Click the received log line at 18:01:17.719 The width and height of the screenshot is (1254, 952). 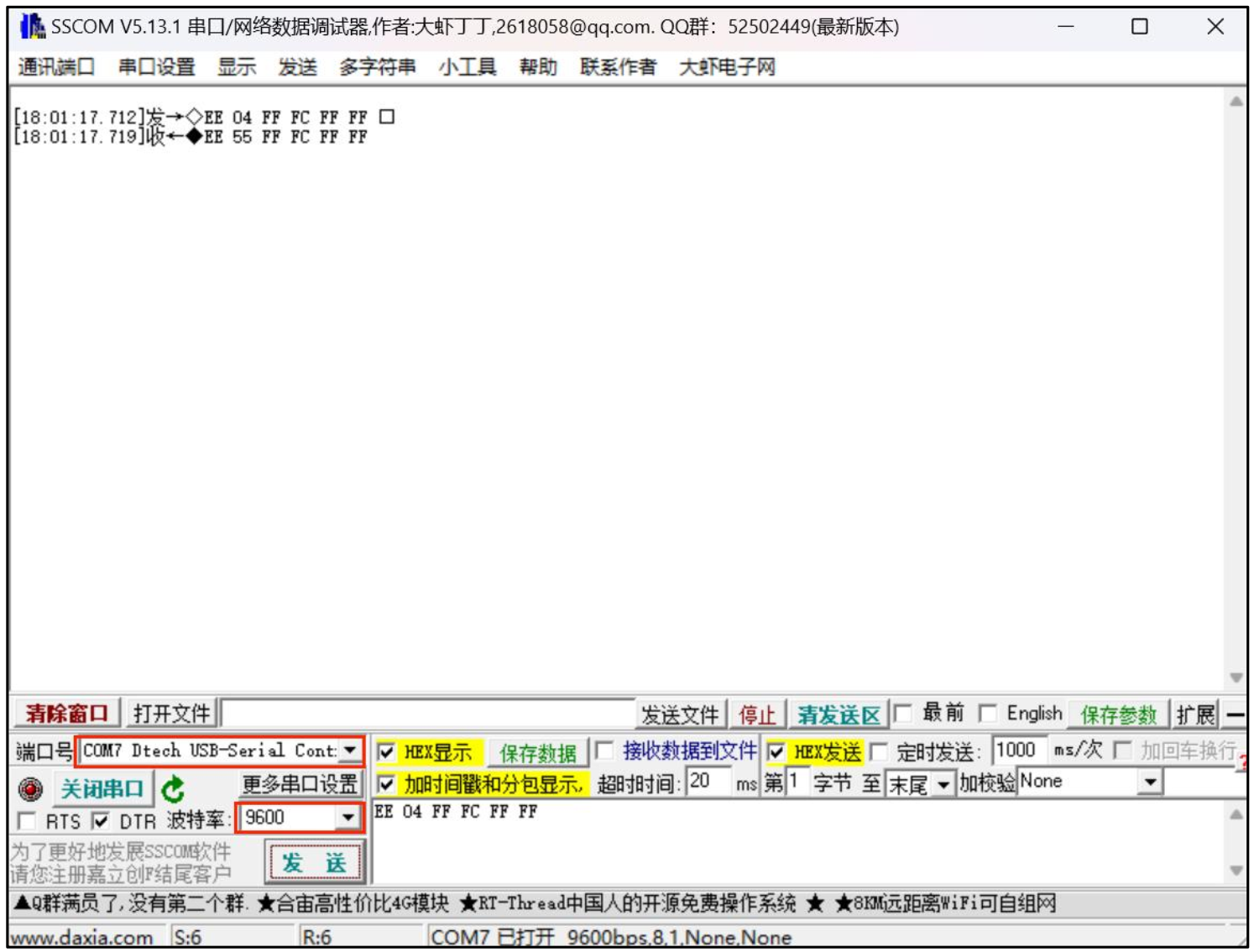(191, 137)
